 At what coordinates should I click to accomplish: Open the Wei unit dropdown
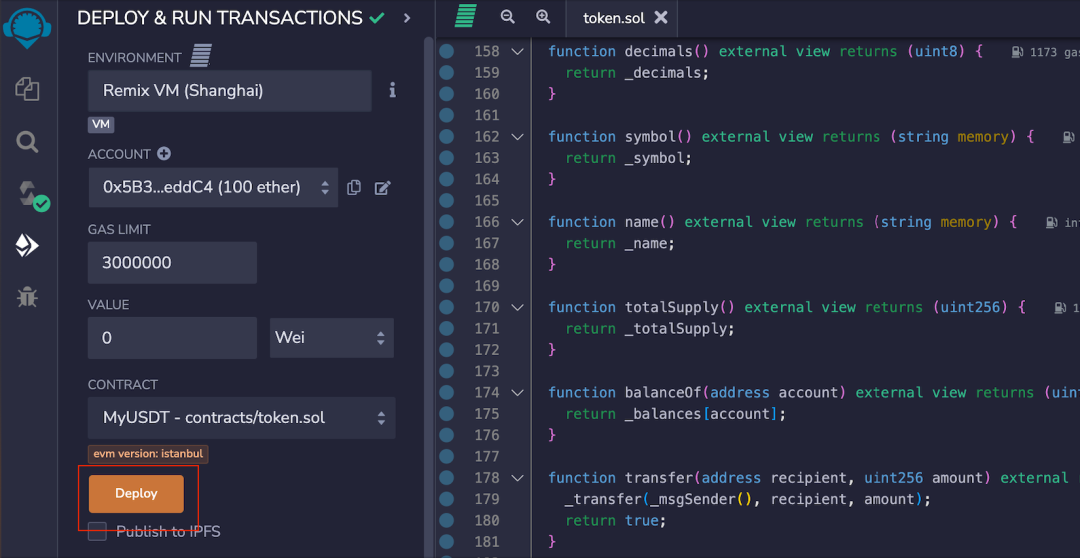[x=331, y=338]
